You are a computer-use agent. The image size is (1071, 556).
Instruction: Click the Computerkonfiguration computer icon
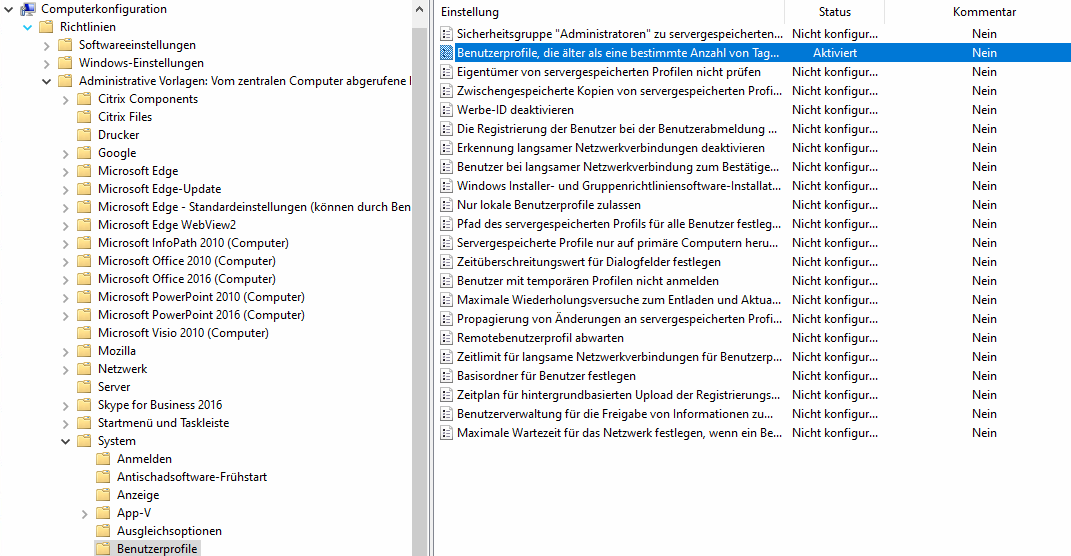(28, 9)
